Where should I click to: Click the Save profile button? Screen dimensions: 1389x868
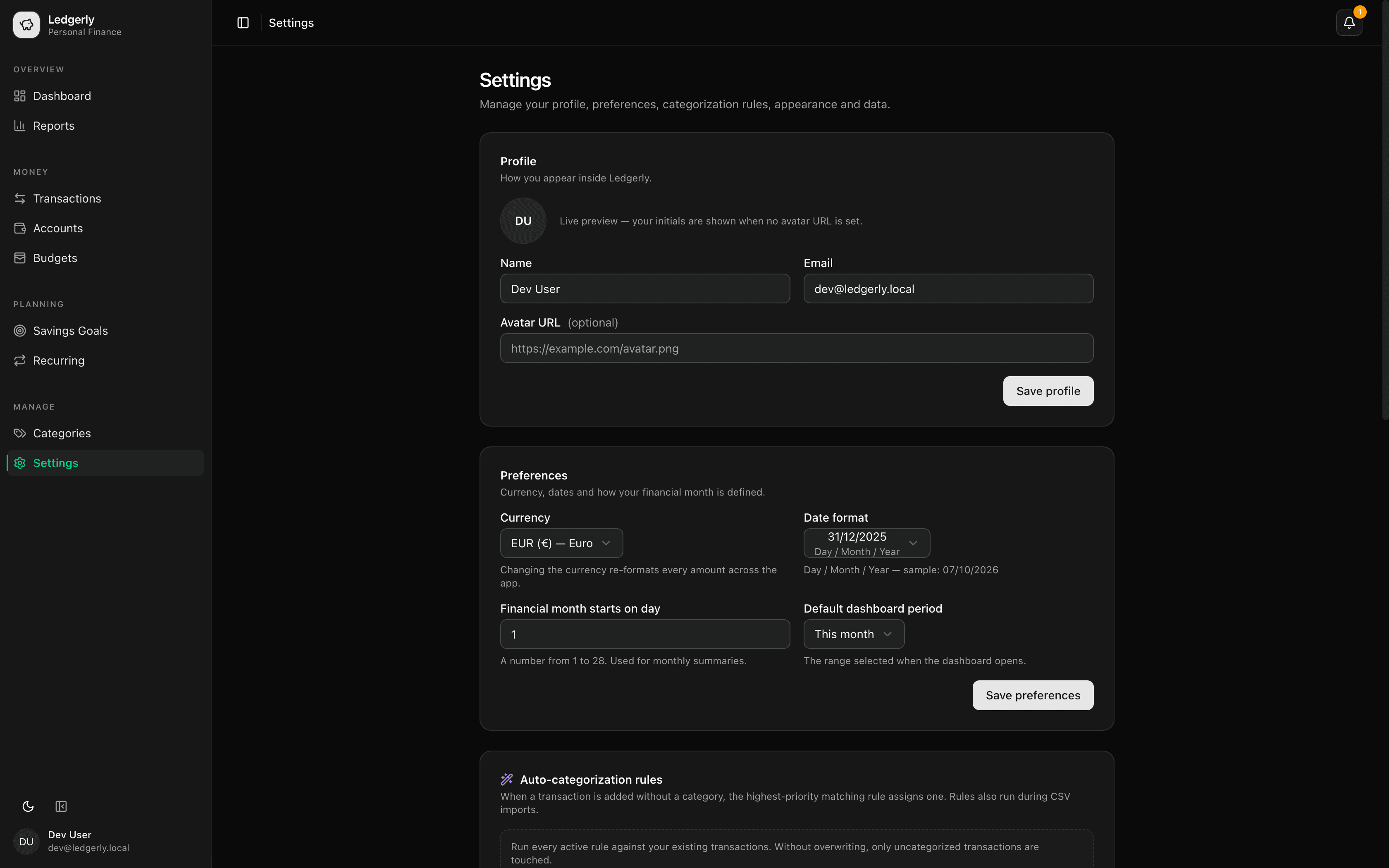point(1048,391)
